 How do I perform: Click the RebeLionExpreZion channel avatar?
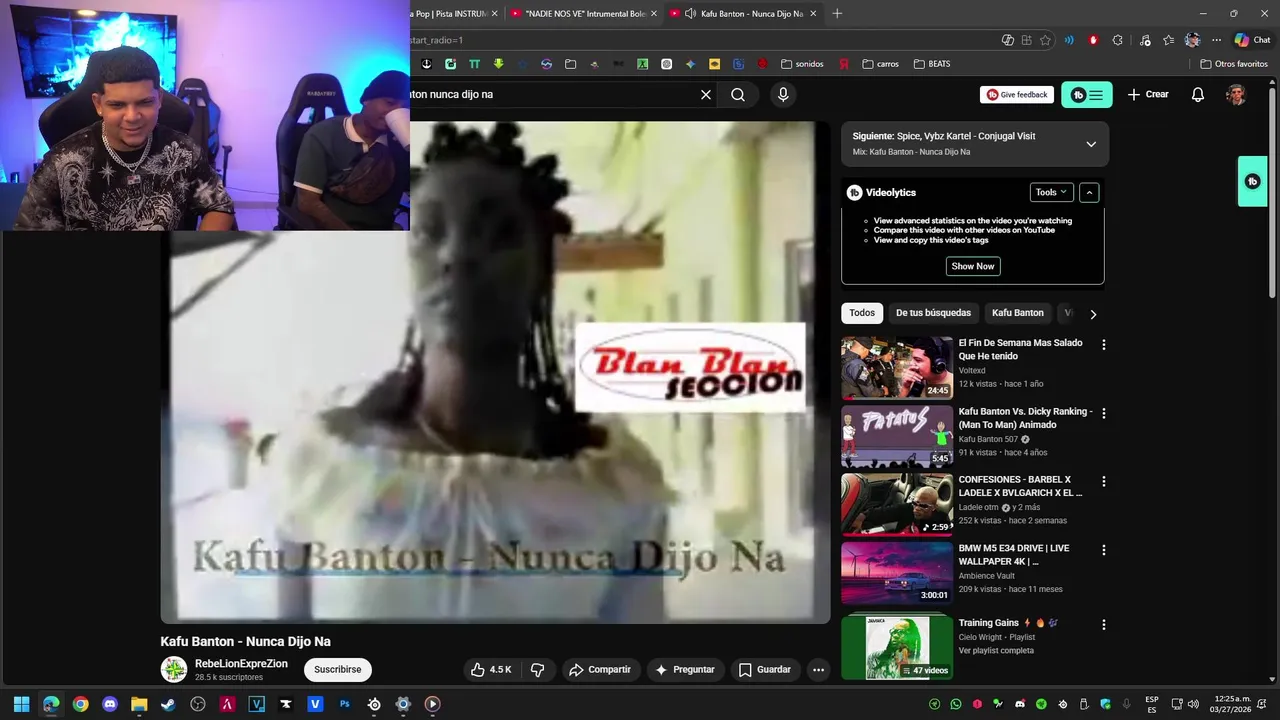174,670
